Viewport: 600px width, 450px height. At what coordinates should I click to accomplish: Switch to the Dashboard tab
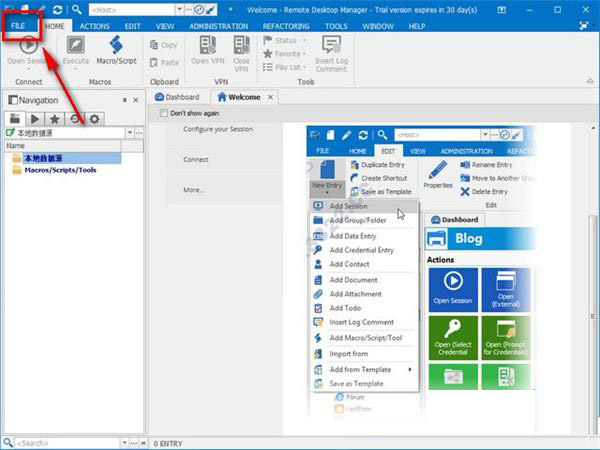tap(177, 97)
